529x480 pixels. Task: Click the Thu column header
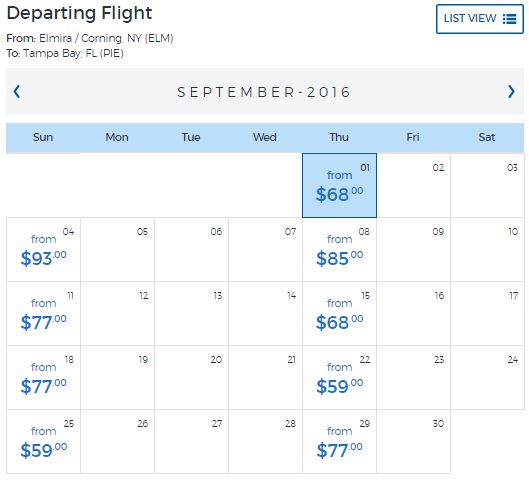[339, 138]
